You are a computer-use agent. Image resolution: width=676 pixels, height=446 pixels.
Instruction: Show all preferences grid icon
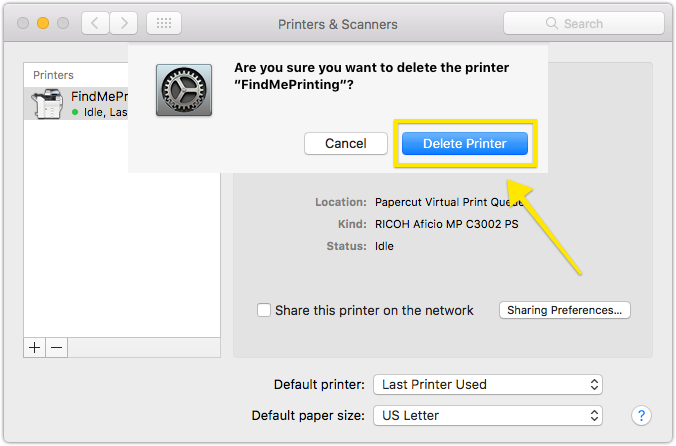[164, 23]
